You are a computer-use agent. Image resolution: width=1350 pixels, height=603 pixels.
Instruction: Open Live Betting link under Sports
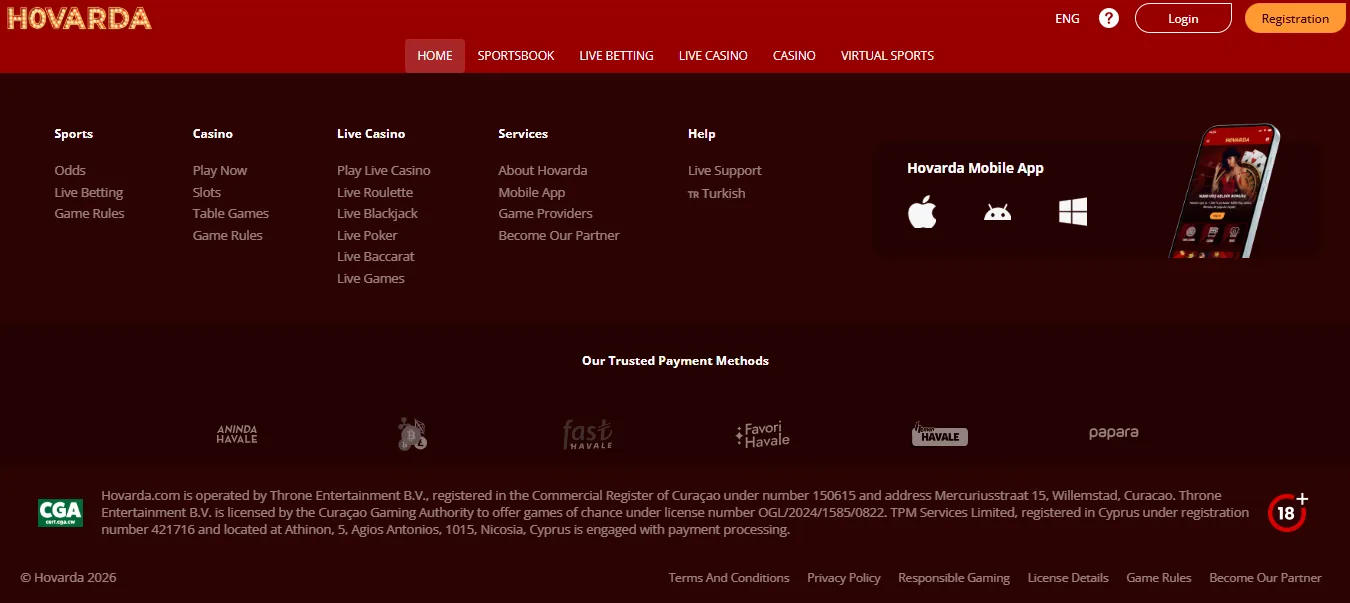(89, 192)
